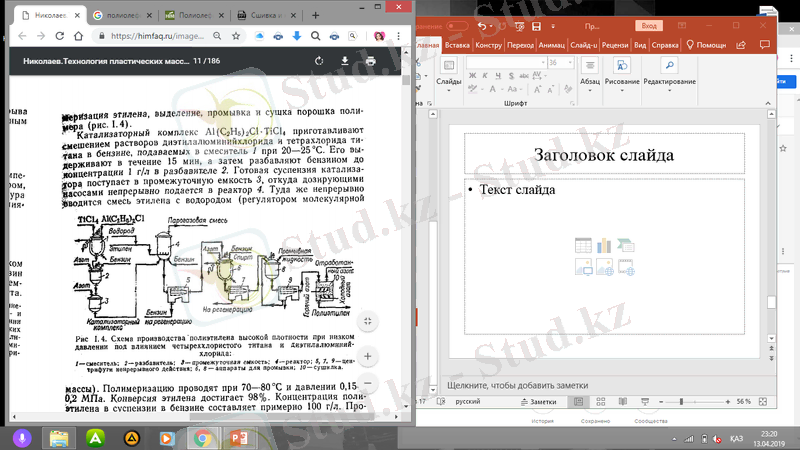Switch to the Вид ribbon tab
Image resolution: width=800 pixels, height=450 pixels.
[639, 45]
